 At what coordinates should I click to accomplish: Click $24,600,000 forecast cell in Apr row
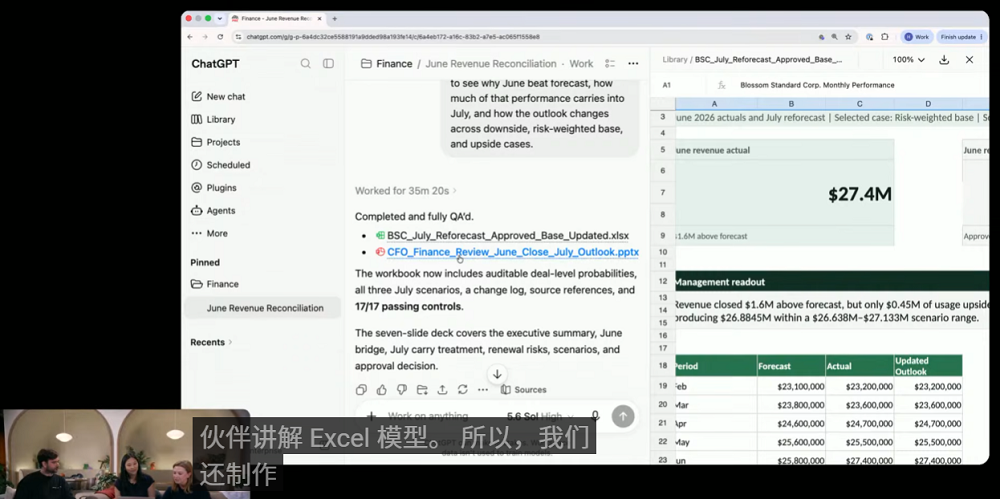(x=791, y=423)
